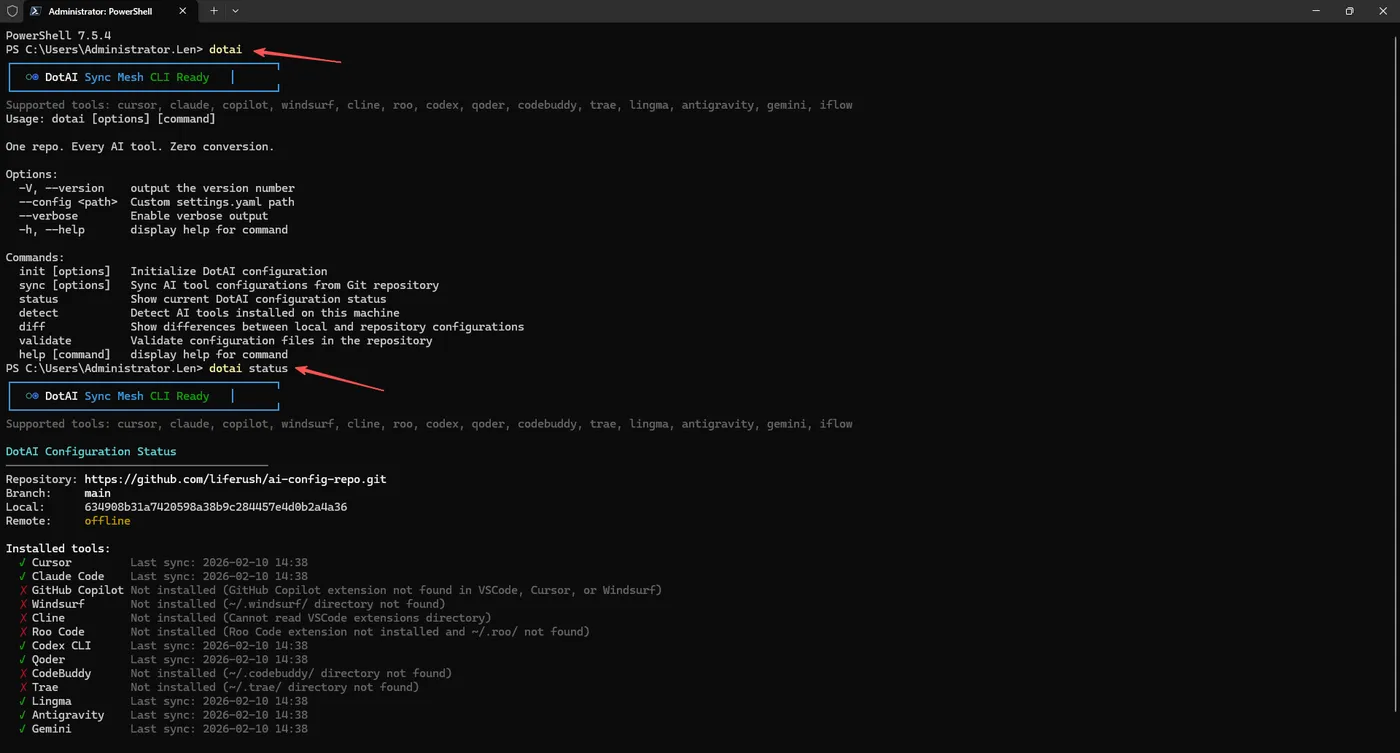The image size is (1400, 753).
Task: Click the typed 'dotai status' command
Action: point(248,369)
